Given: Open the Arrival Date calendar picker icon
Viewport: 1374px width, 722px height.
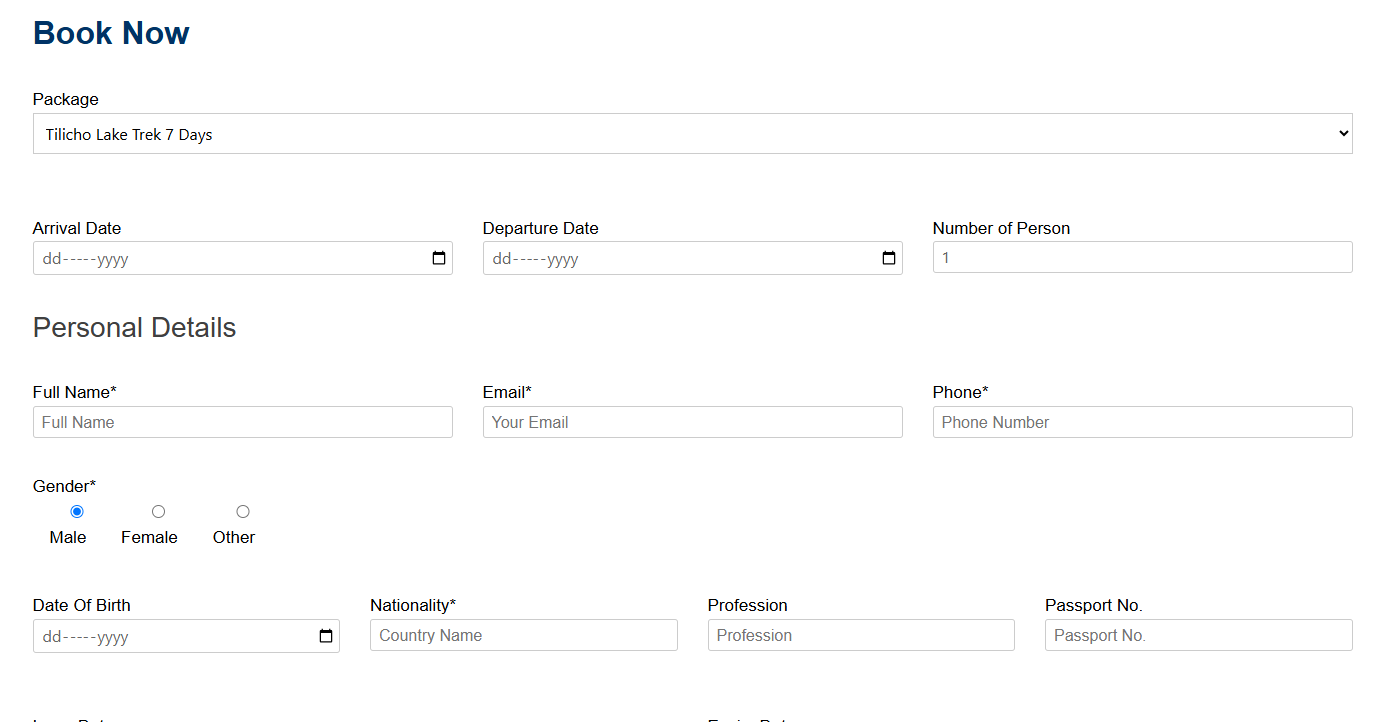Looking at the screenshot, I should 439,259.
